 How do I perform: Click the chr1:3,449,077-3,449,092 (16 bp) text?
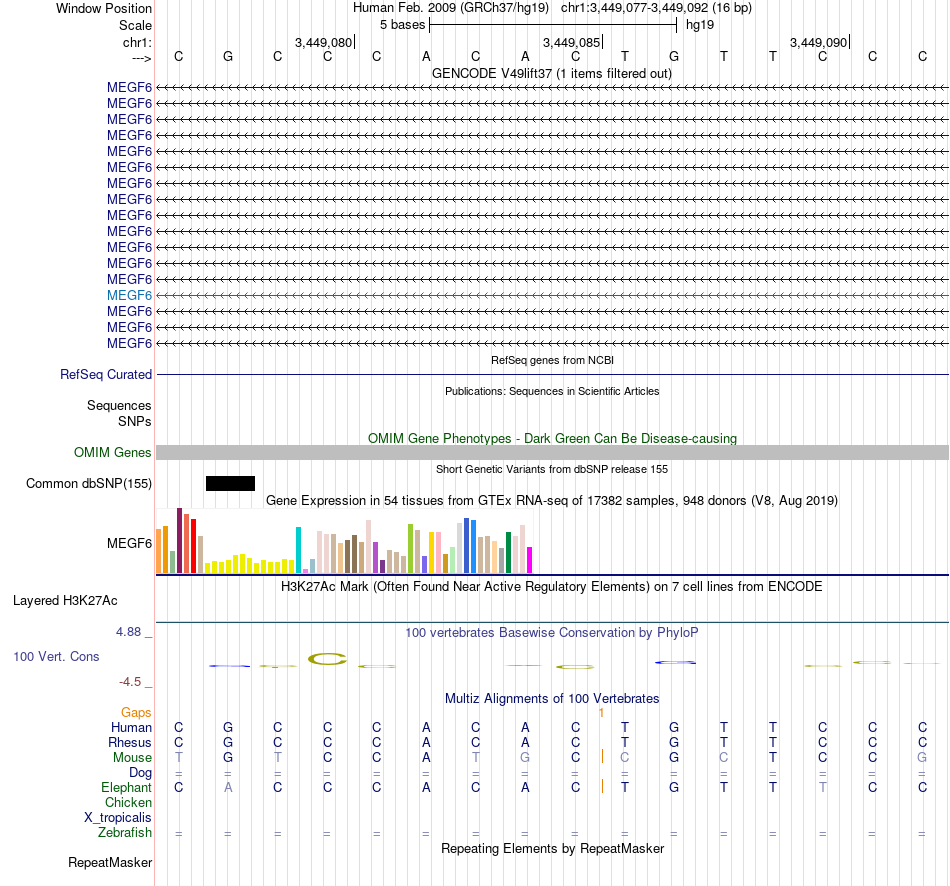point(656,8)
